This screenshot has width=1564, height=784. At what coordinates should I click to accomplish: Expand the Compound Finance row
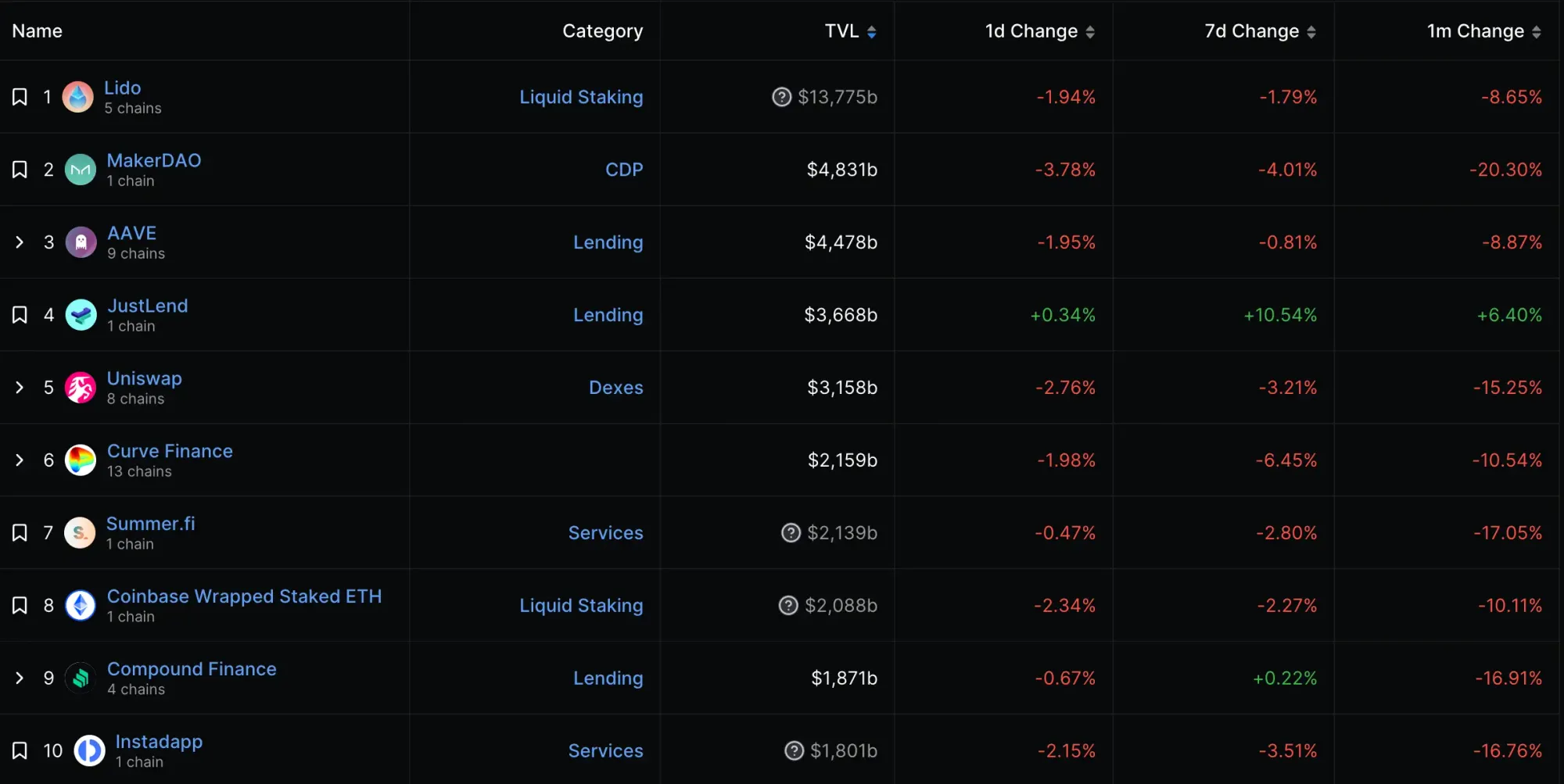[x=20, y=678]
